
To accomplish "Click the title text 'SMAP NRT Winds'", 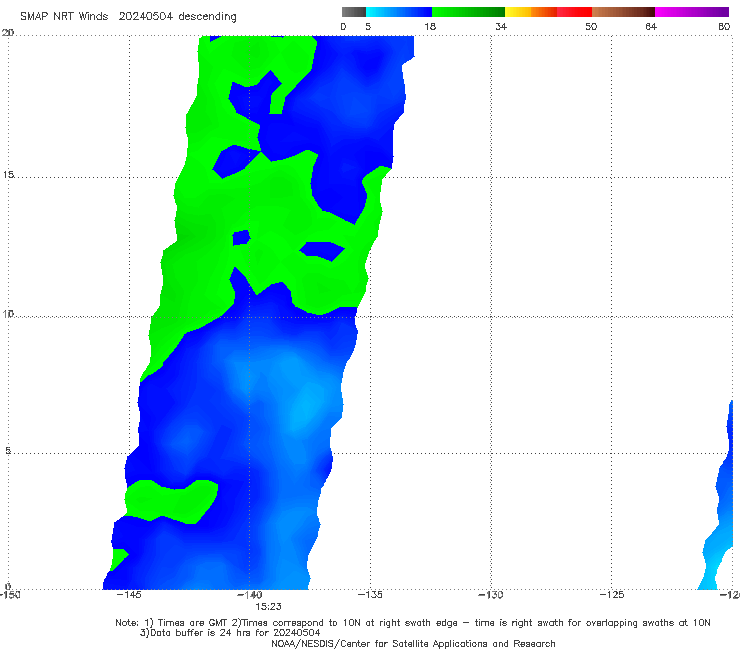I will tap(64, 17).
